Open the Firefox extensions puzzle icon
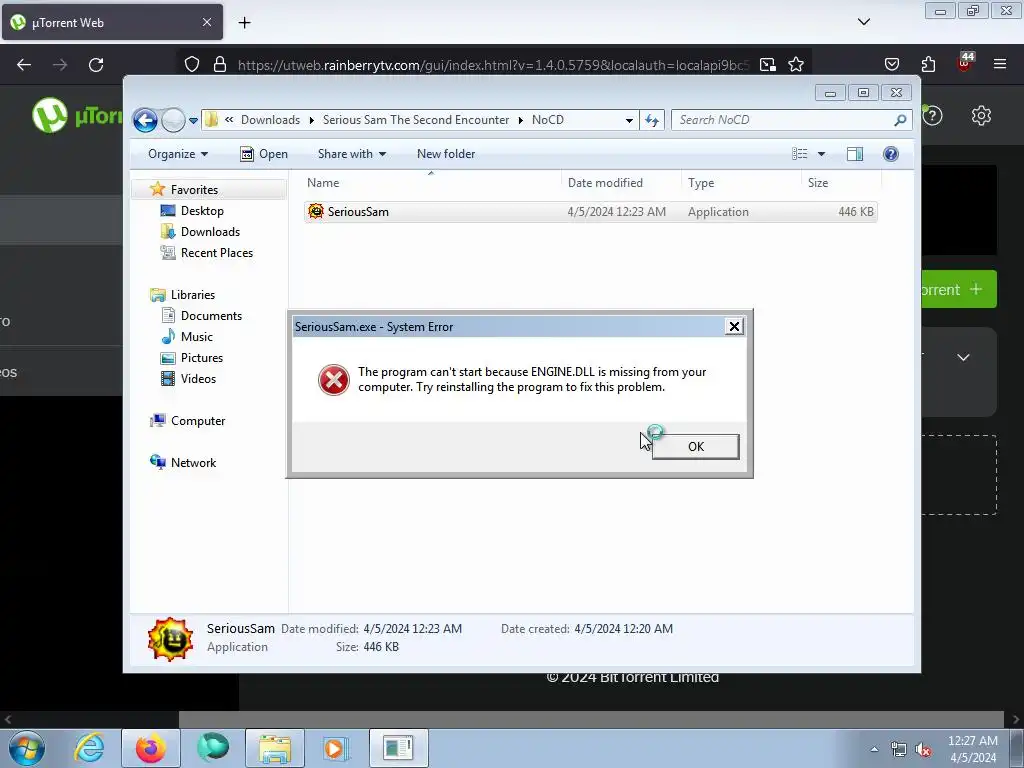This screenshot has height=768, width=1024. (x=928, y=64)
